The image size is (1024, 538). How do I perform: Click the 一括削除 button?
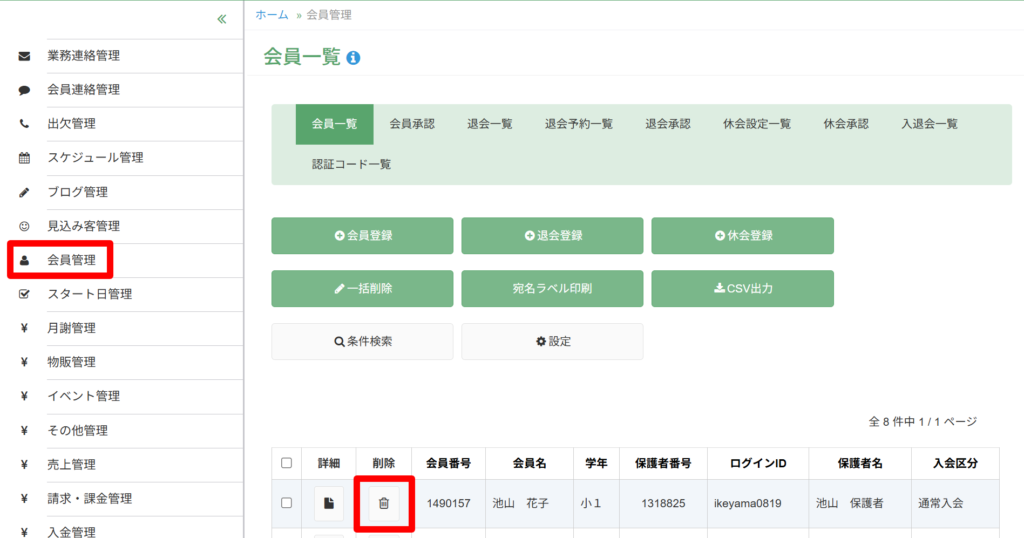coord(362,289)
